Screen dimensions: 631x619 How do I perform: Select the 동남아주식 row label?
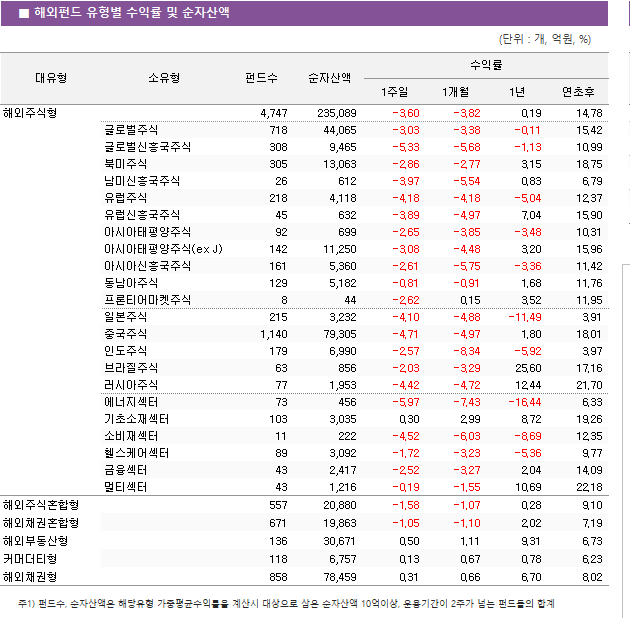coord(131,283)
